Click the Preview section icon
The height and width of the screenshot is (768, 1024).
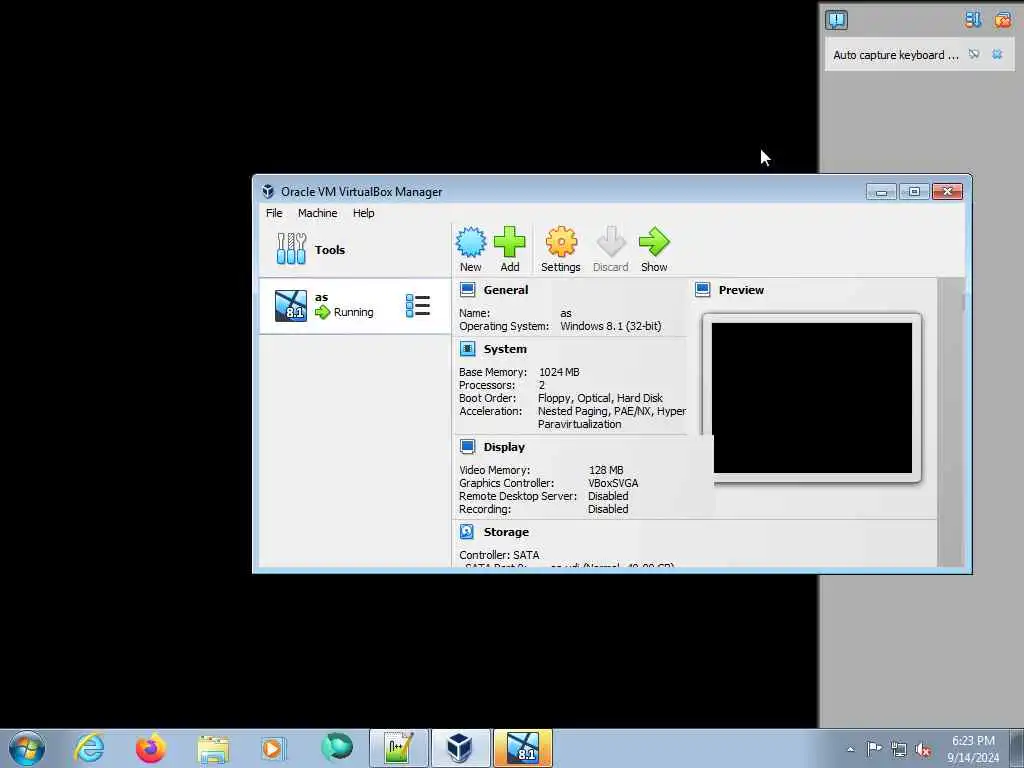[x=703, y=289]
